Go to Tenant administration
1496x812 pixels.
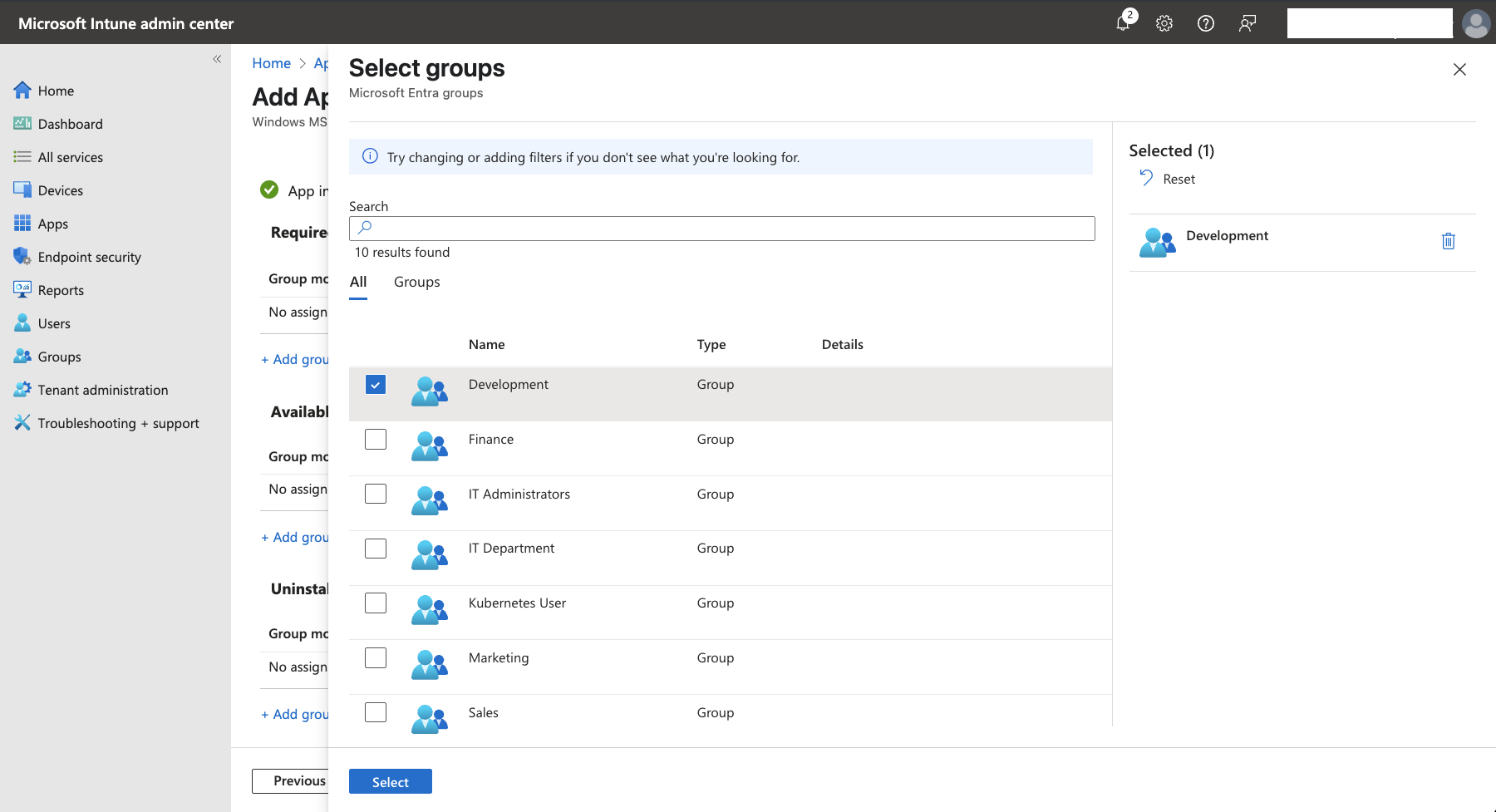coord(102,390)
